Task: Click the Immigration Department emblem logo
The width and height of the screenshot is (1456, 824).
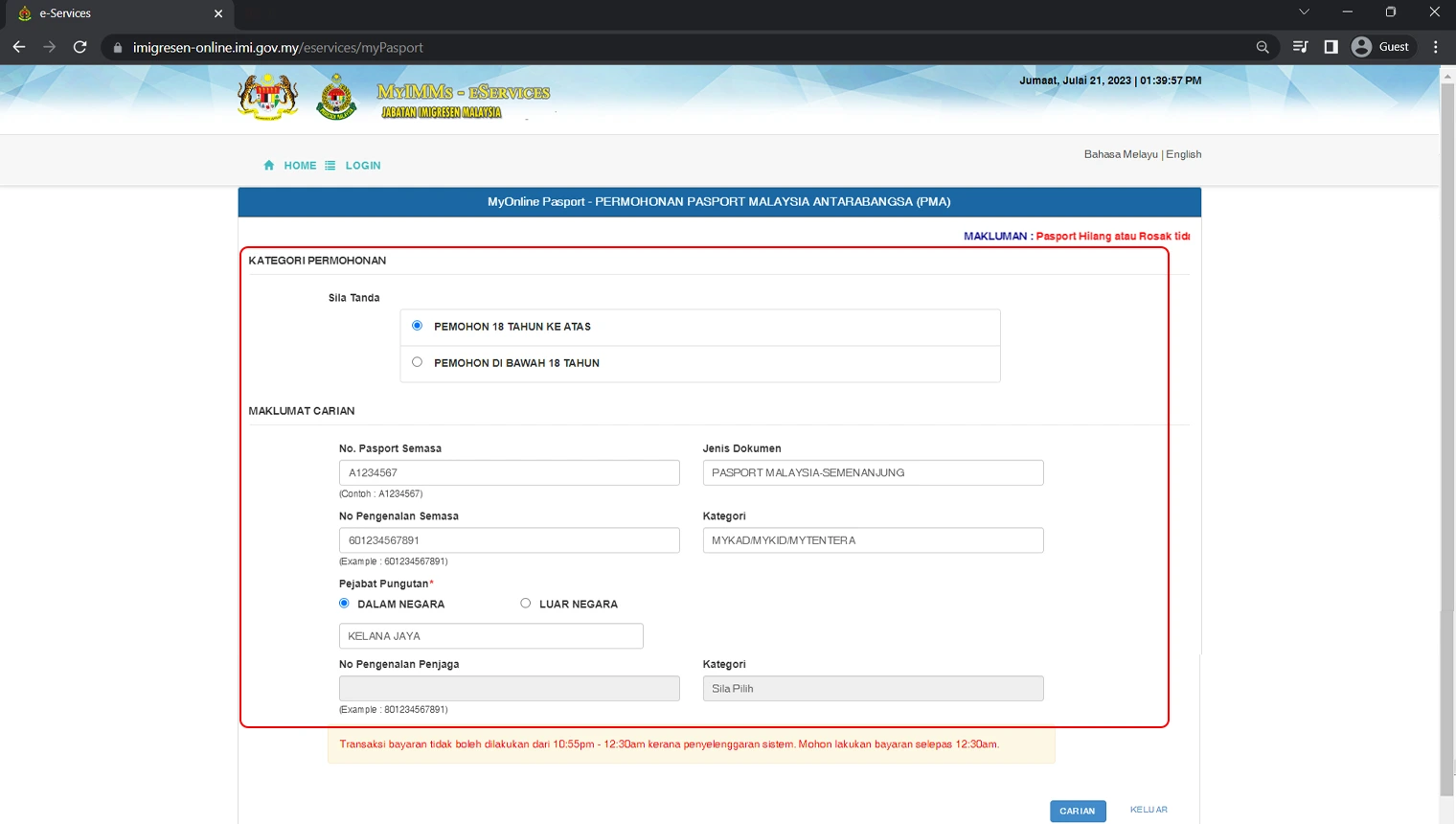Action: point(337,97)
